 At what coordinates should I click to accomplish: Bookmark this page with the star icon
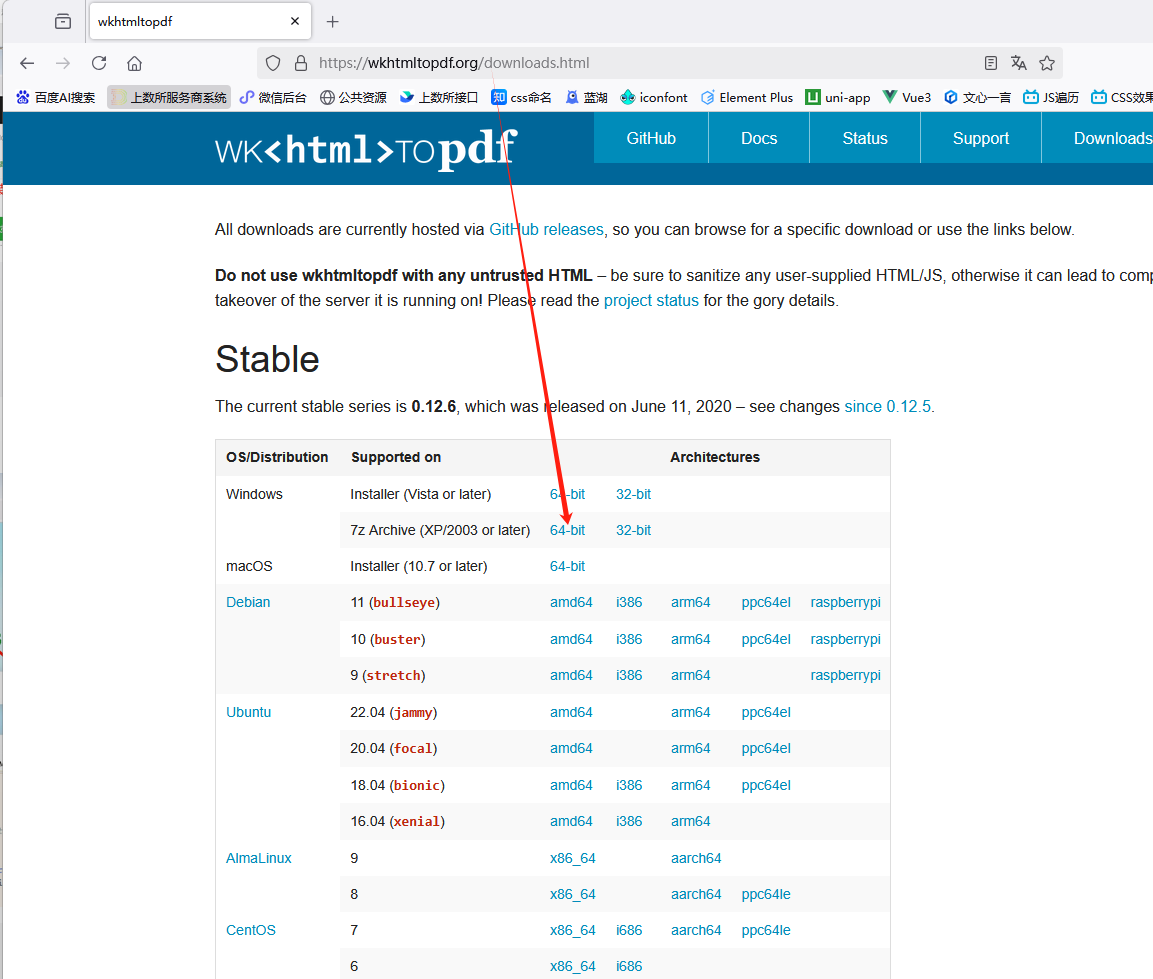point(1047,63)
